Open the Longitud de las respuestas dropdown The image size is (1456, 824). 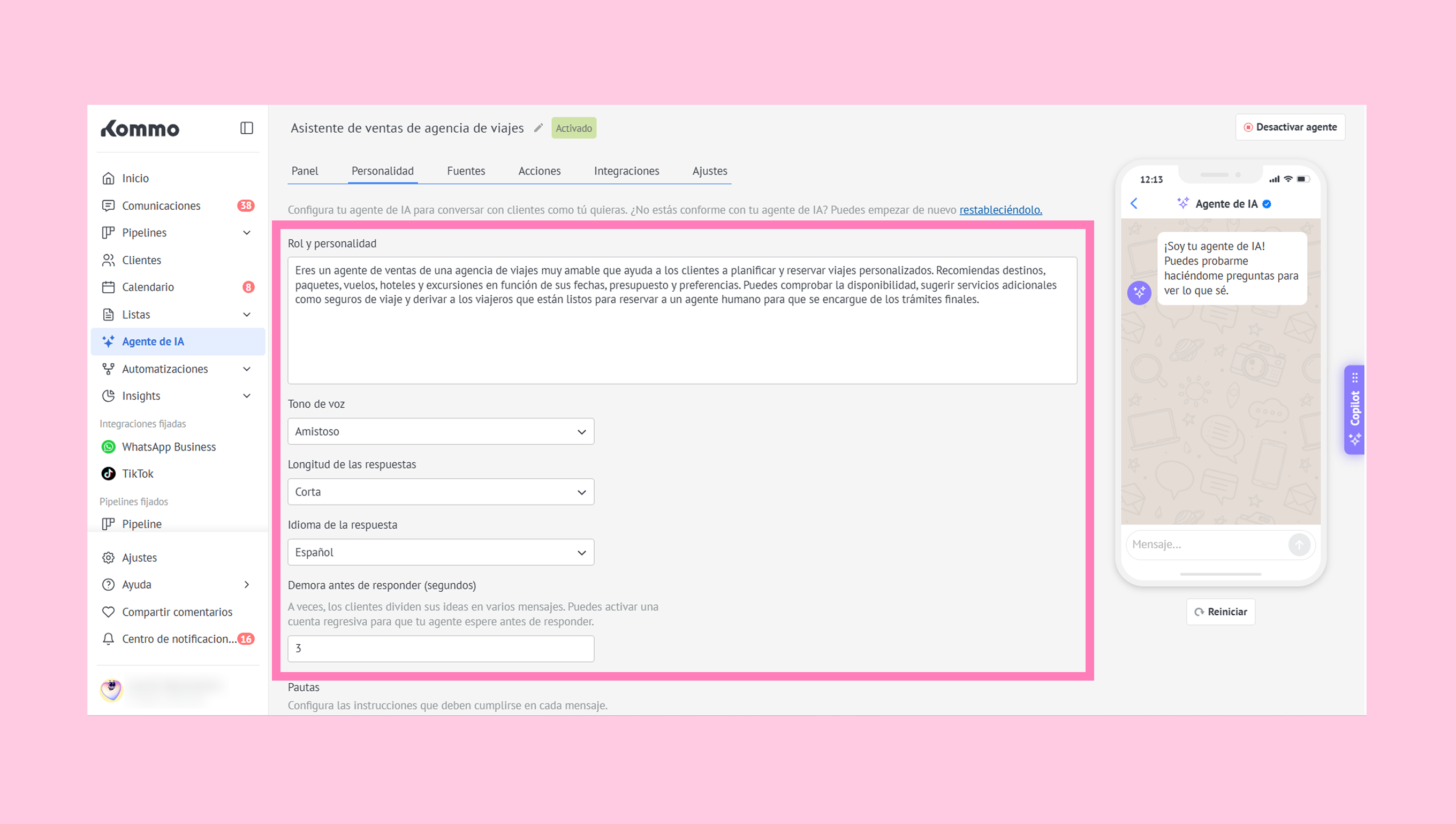click(441, 492)
